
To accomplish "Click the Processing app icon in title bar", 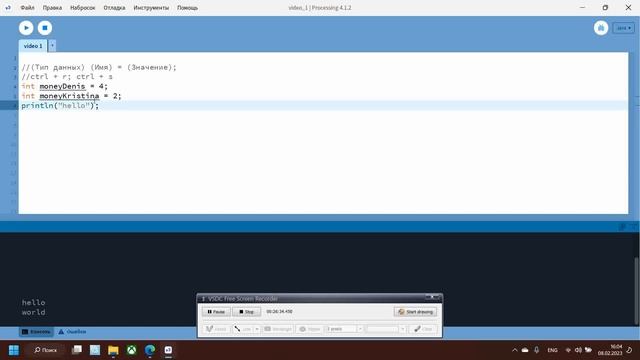I will (8, 8).
